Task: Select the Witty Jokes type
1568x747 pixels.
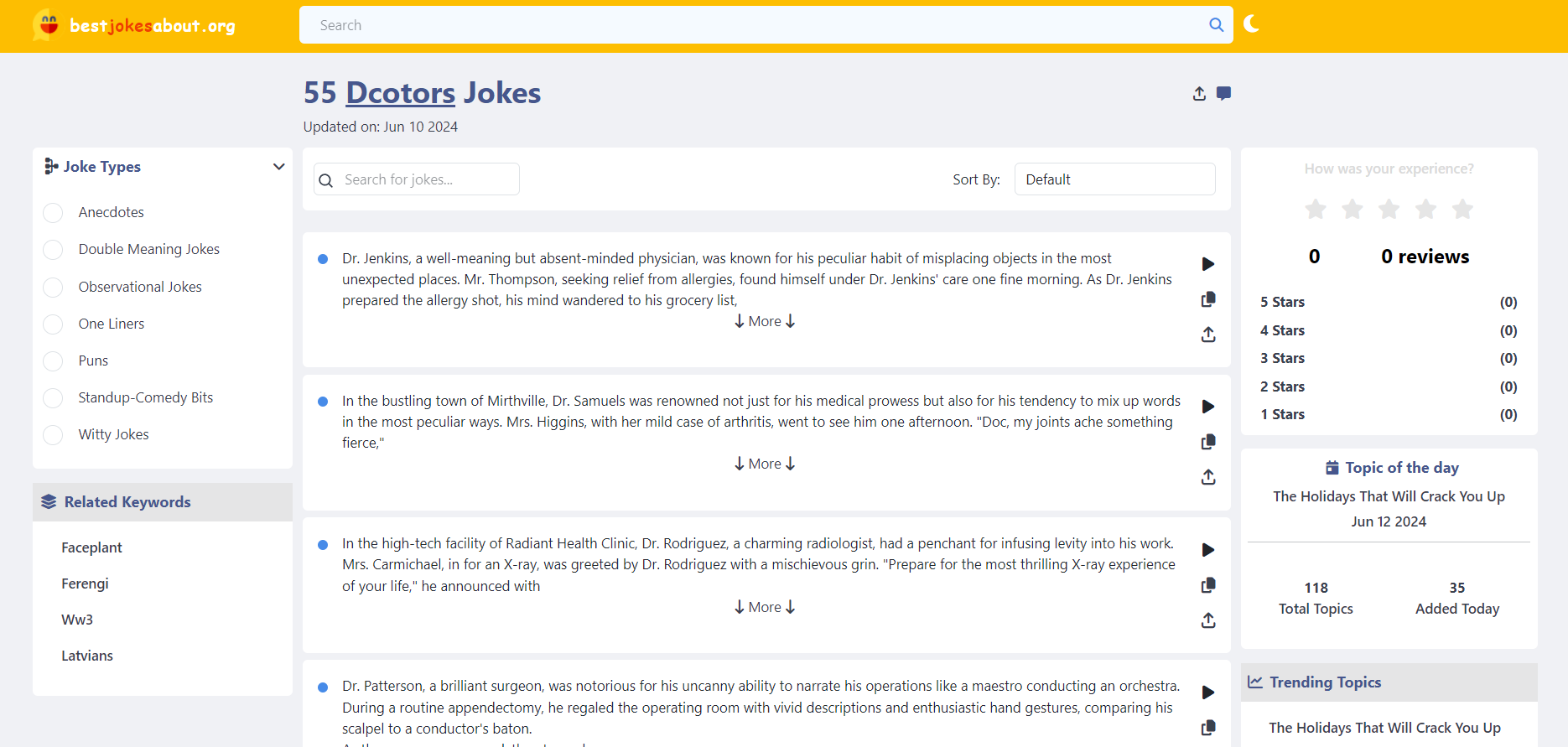Action: pyautogui.click(x=53, y=435)
